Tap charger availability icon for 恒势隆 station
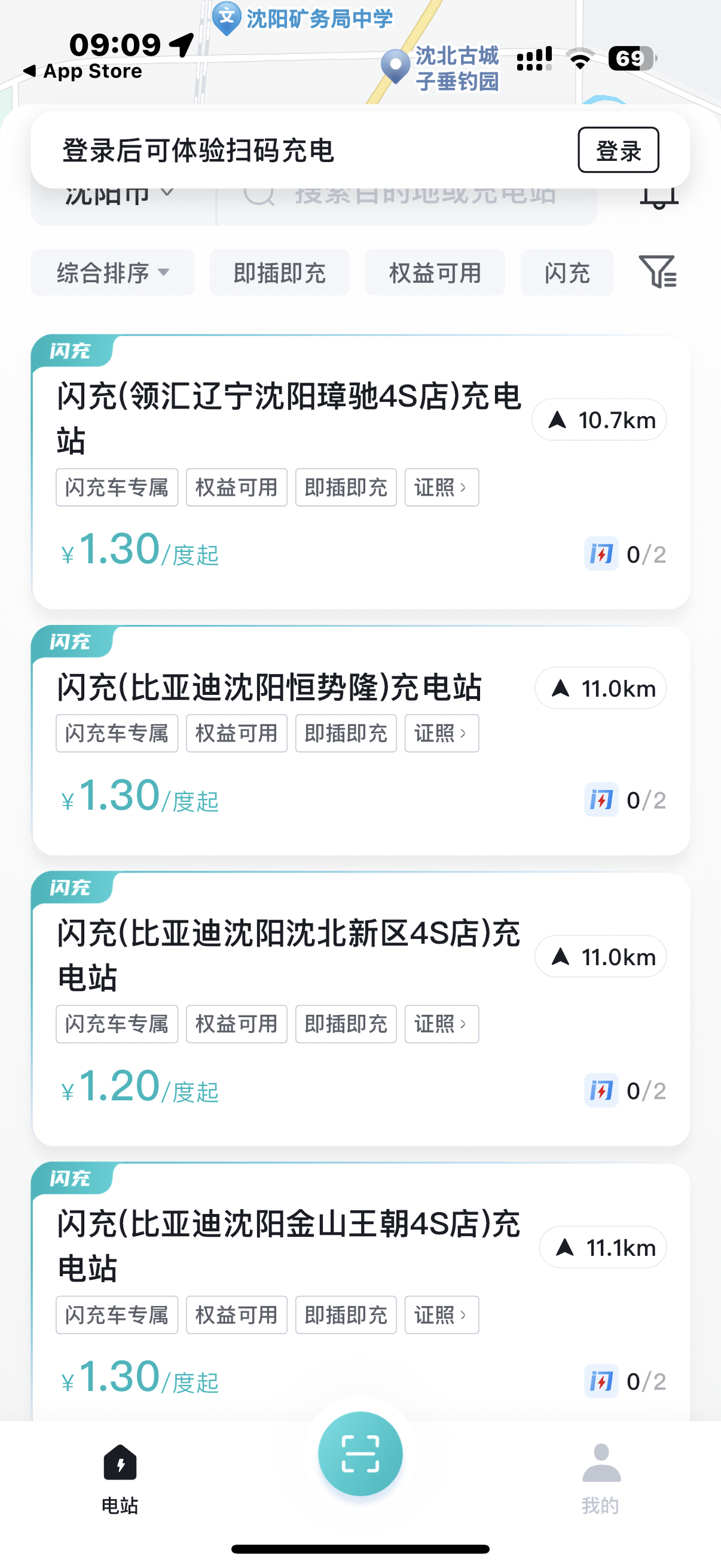The image size is (721, 1568). (x=601, y=800)
